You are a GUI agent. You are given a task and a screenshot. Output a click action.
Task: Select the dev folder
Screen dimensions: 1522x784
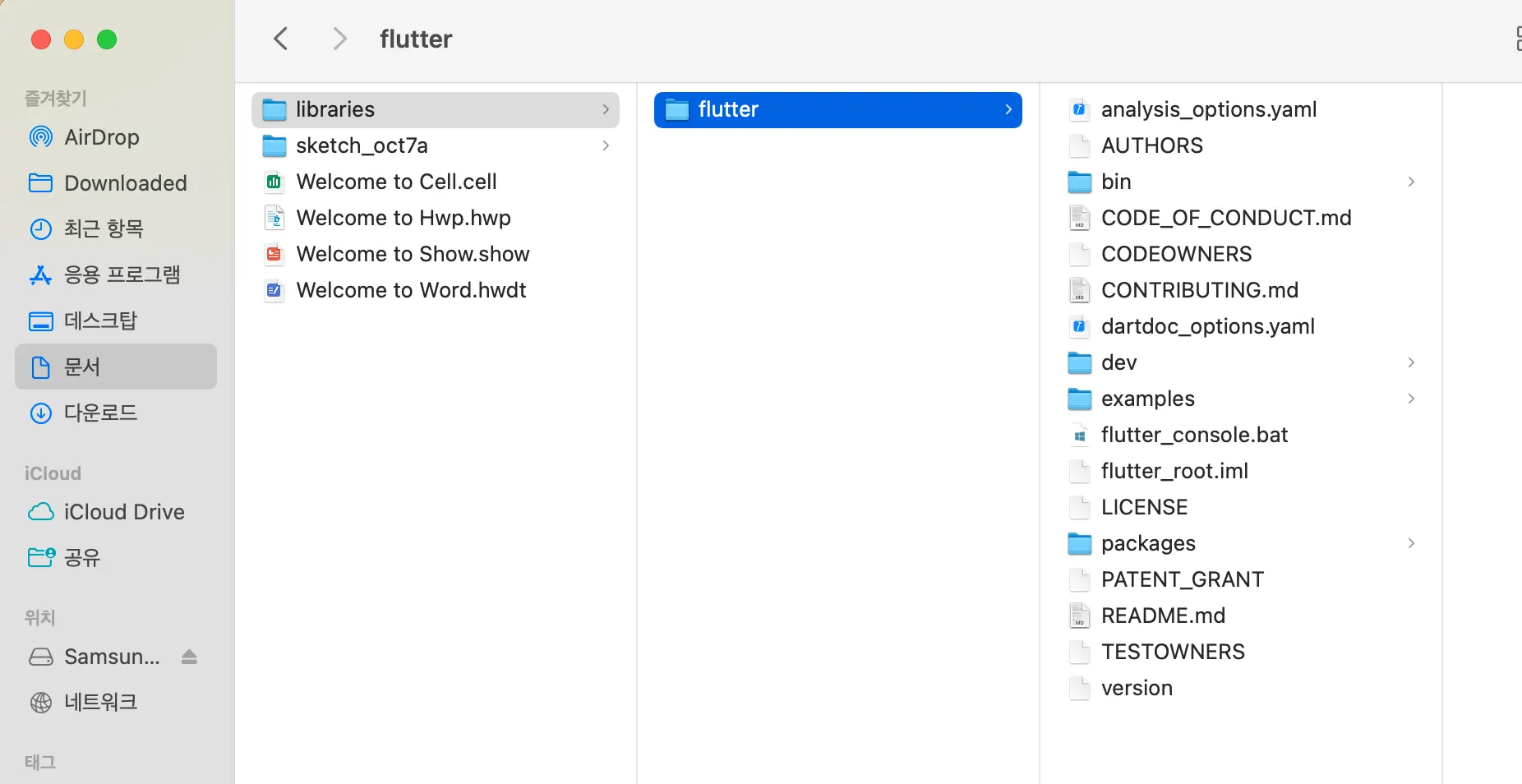(x=1118, y=362)
